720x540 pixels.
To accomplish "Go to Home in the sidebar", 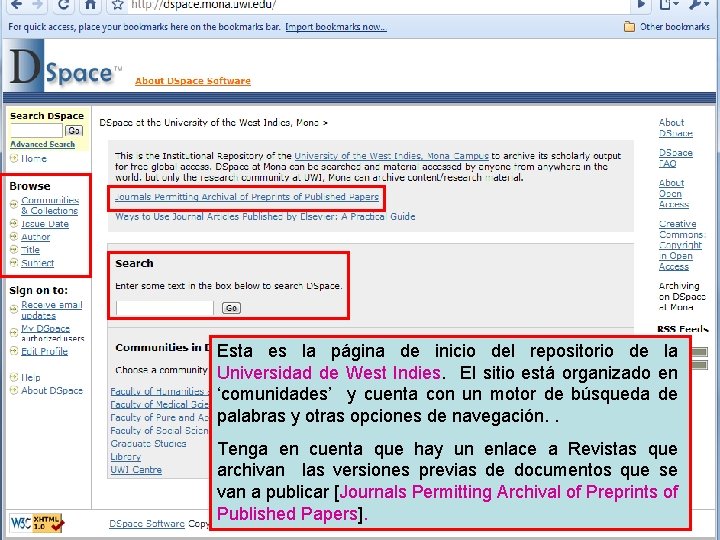I will 34,159.
